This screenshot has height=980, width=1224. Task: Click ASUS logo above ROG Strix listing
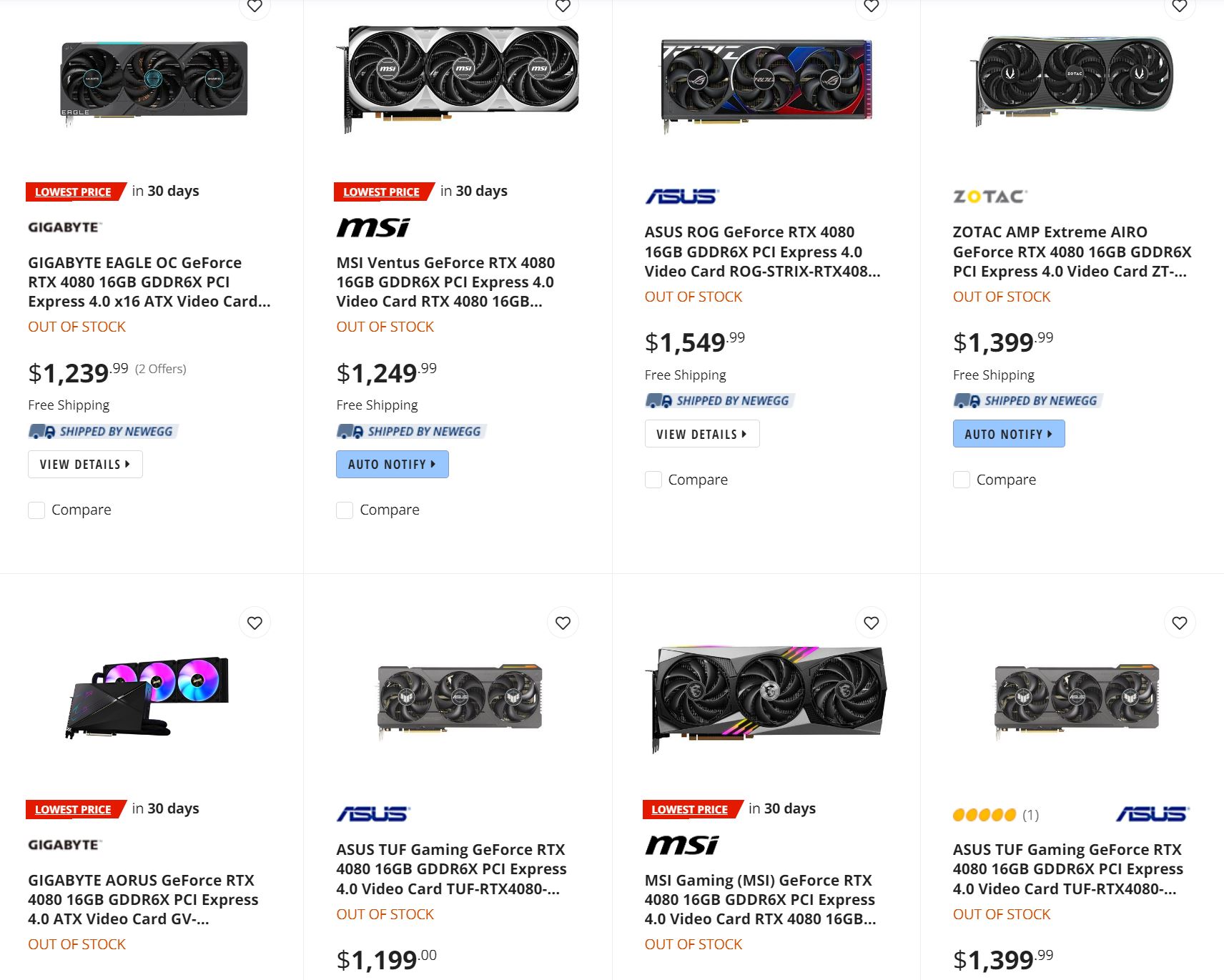pos(682,197)
